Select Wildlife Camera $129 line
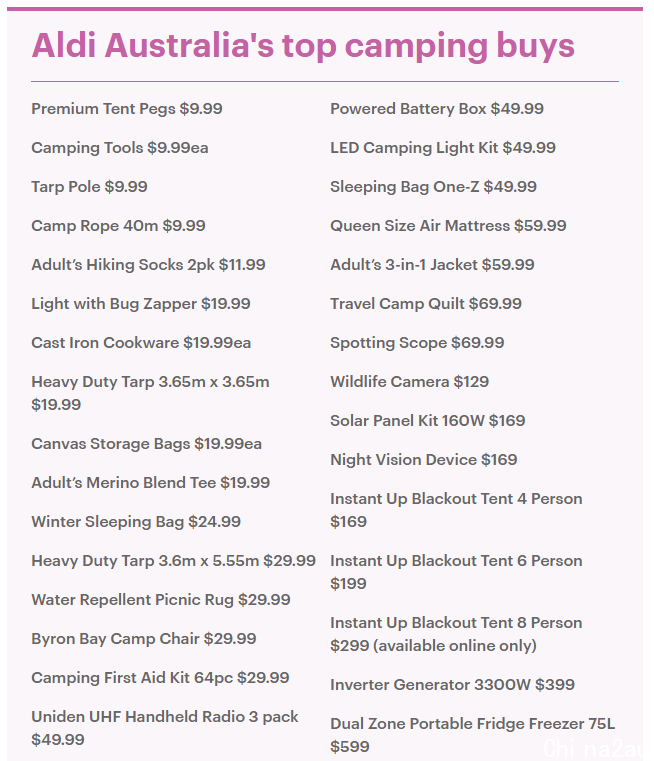 (409, 381)
